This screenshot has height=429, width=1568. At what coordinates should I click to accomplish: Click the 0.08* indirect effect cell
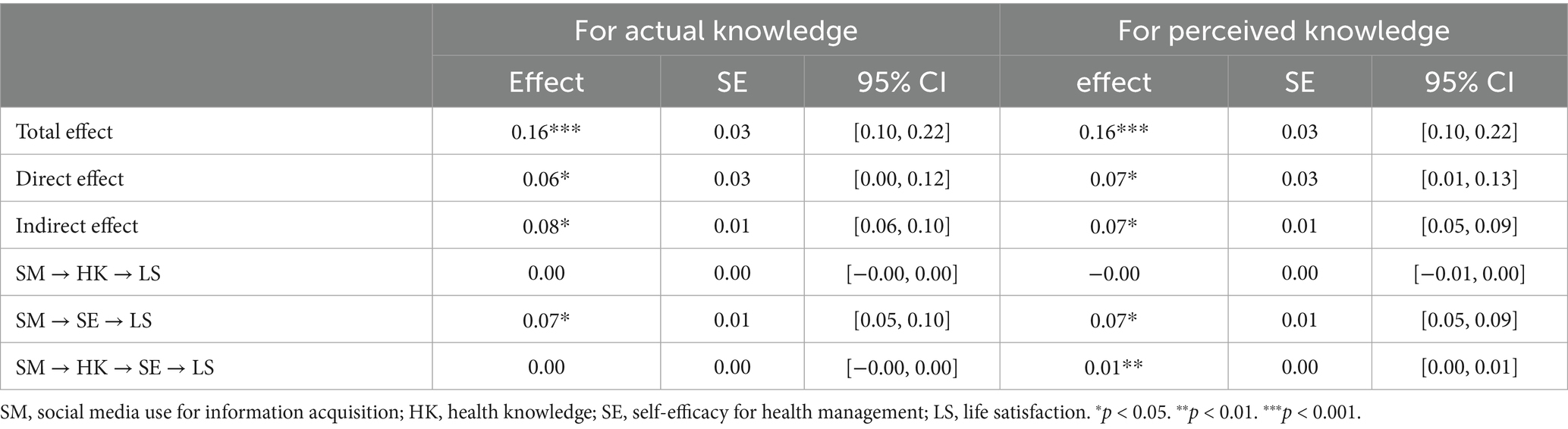(546, 225)
